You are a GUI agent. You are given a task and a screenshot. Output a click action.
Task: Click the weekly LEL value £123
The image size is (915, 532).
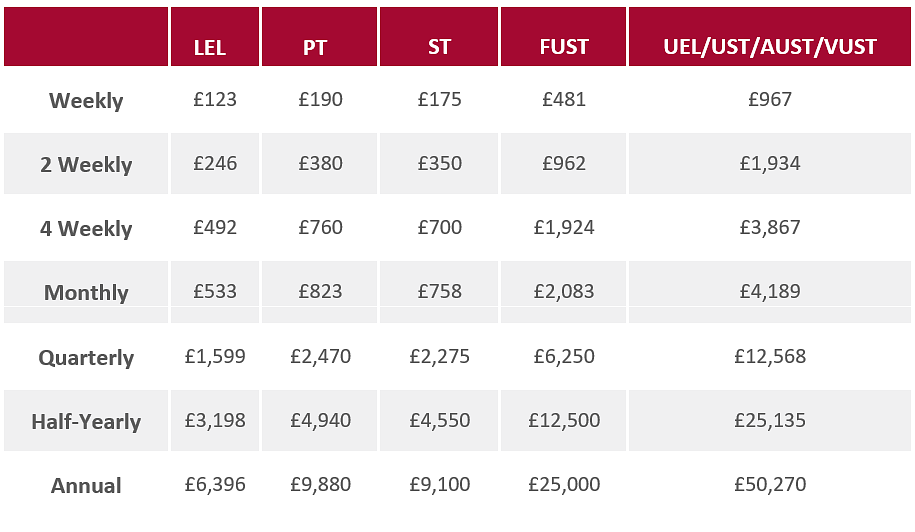coord(215,100)
